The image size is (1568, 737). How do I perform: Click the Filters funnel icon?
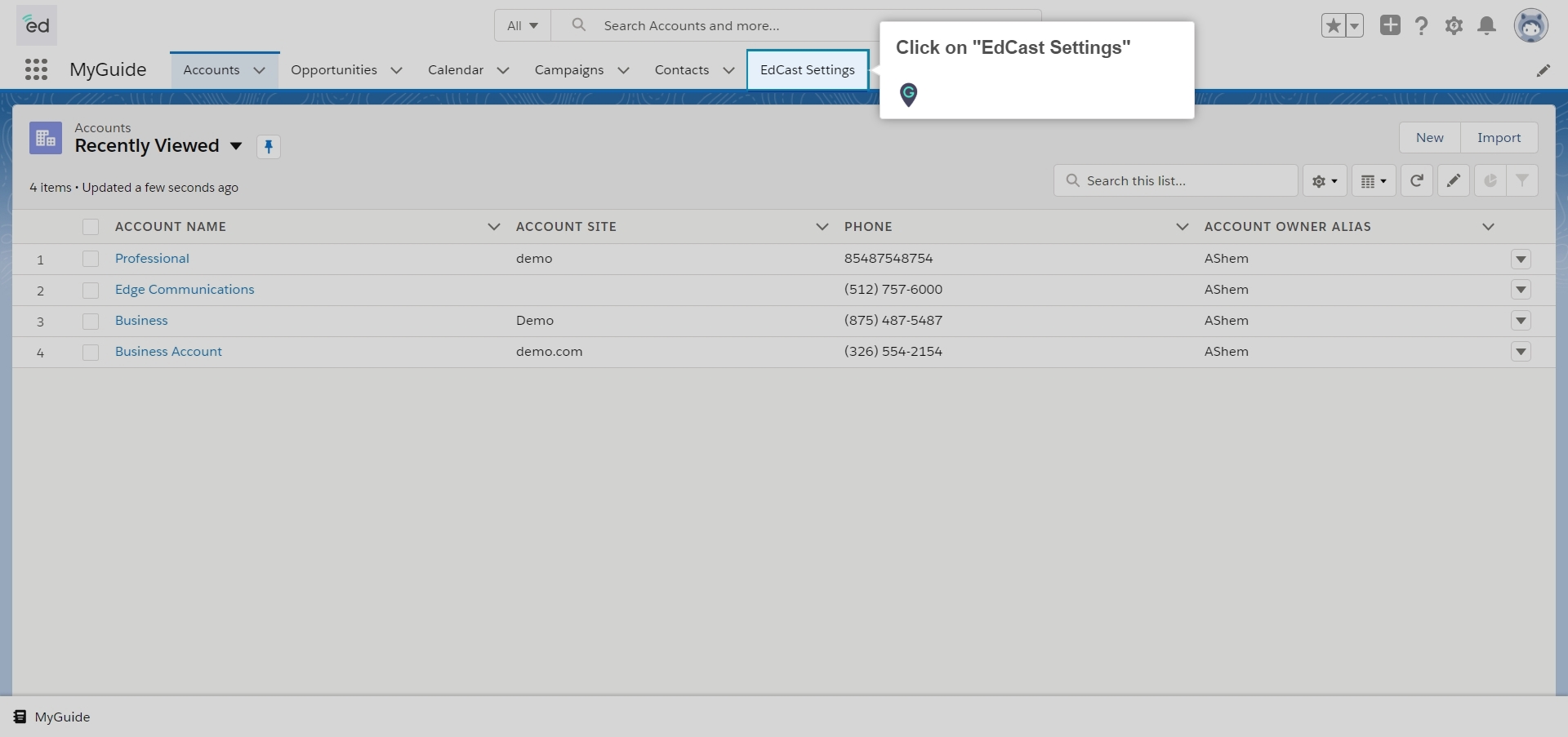pyautogui.click(x=1522, y=181)
